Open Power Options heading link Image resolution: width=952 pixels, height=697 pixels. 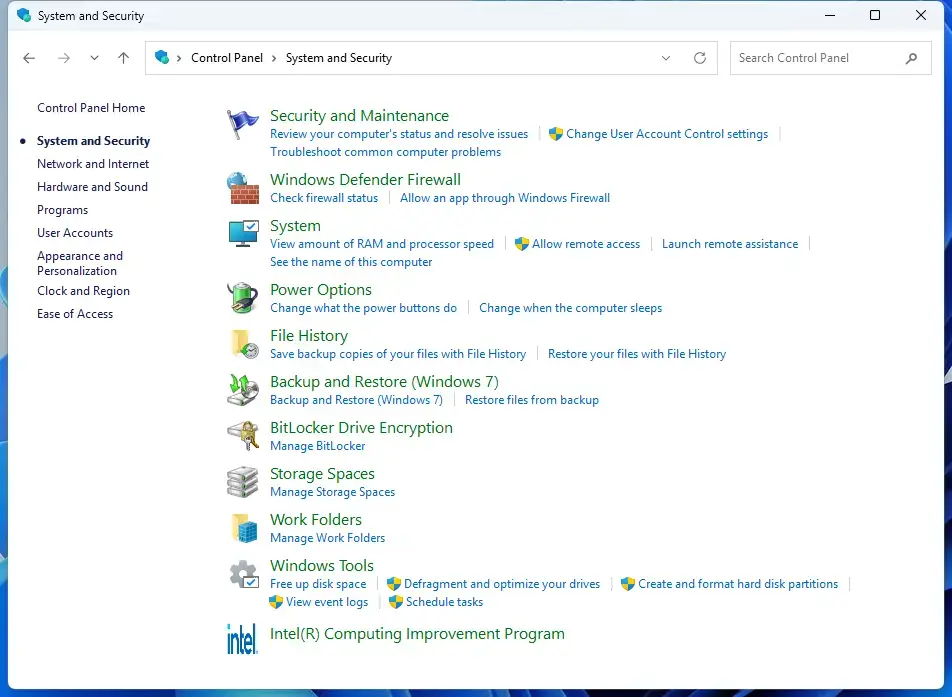click(321, 290)
